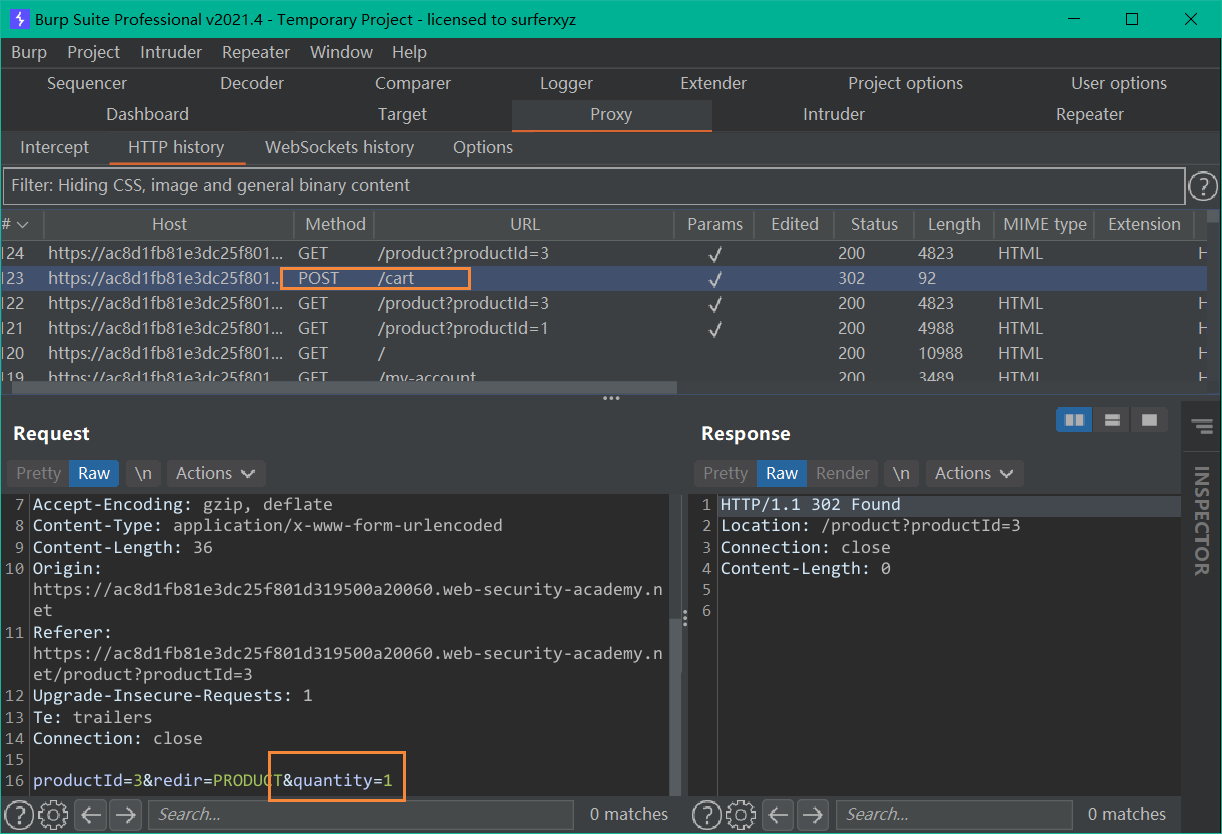This screenshot has height=834, width=1222.
Task: Open the Project menu
Action: (x=93, y=52)
